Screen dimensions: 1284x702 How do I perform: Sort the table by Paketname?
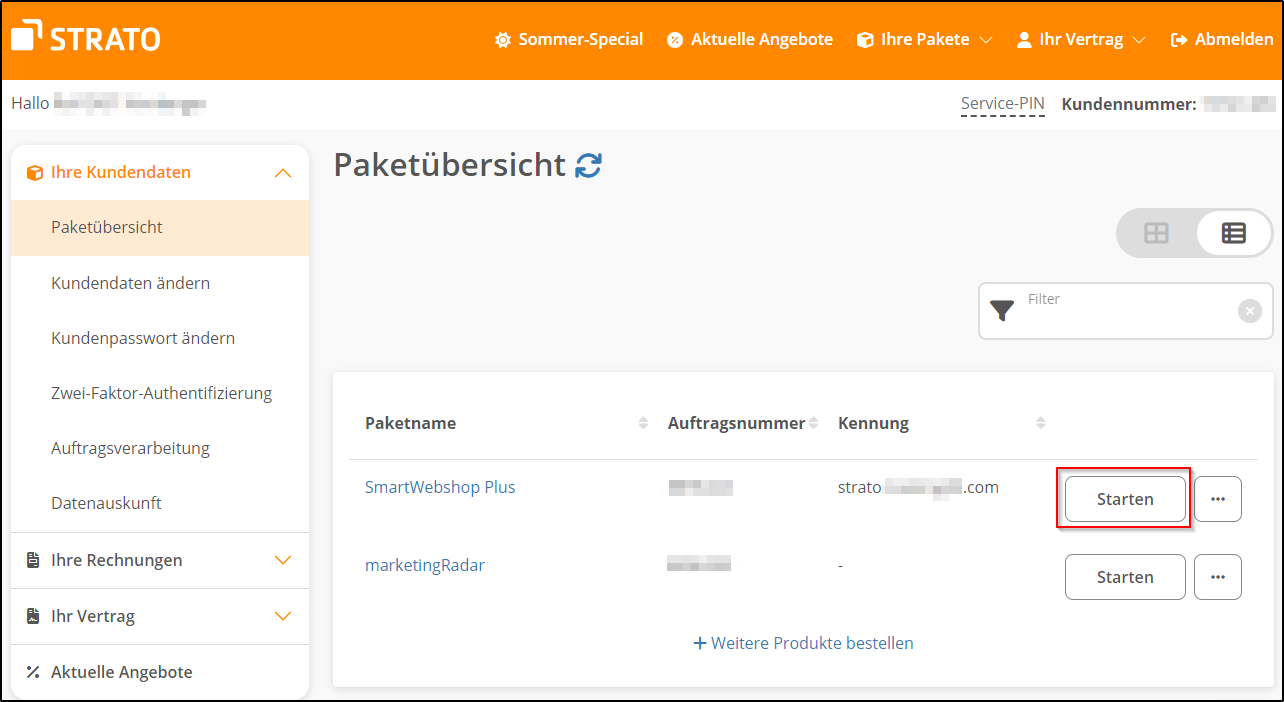(x=643, y=422)
